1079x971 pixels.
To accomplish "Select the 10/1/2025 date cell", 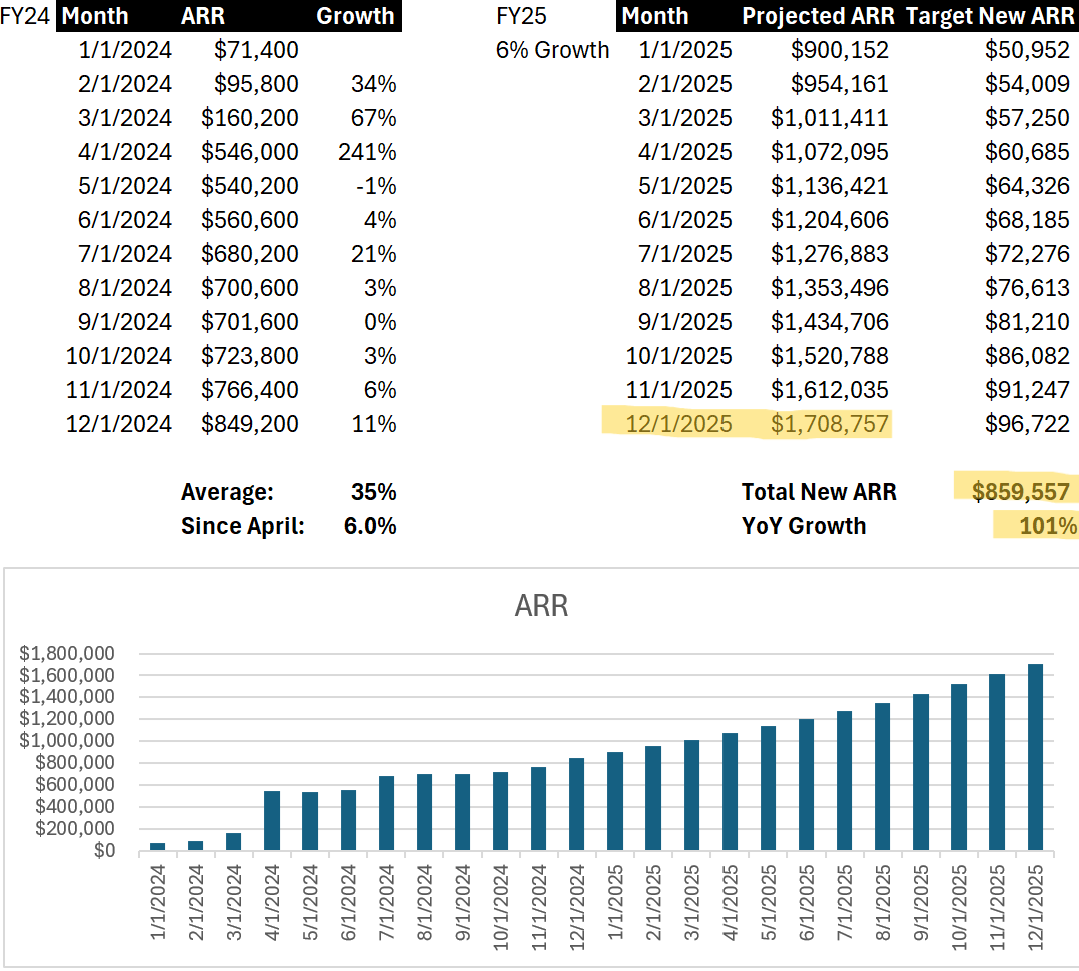I will point(679,356).
